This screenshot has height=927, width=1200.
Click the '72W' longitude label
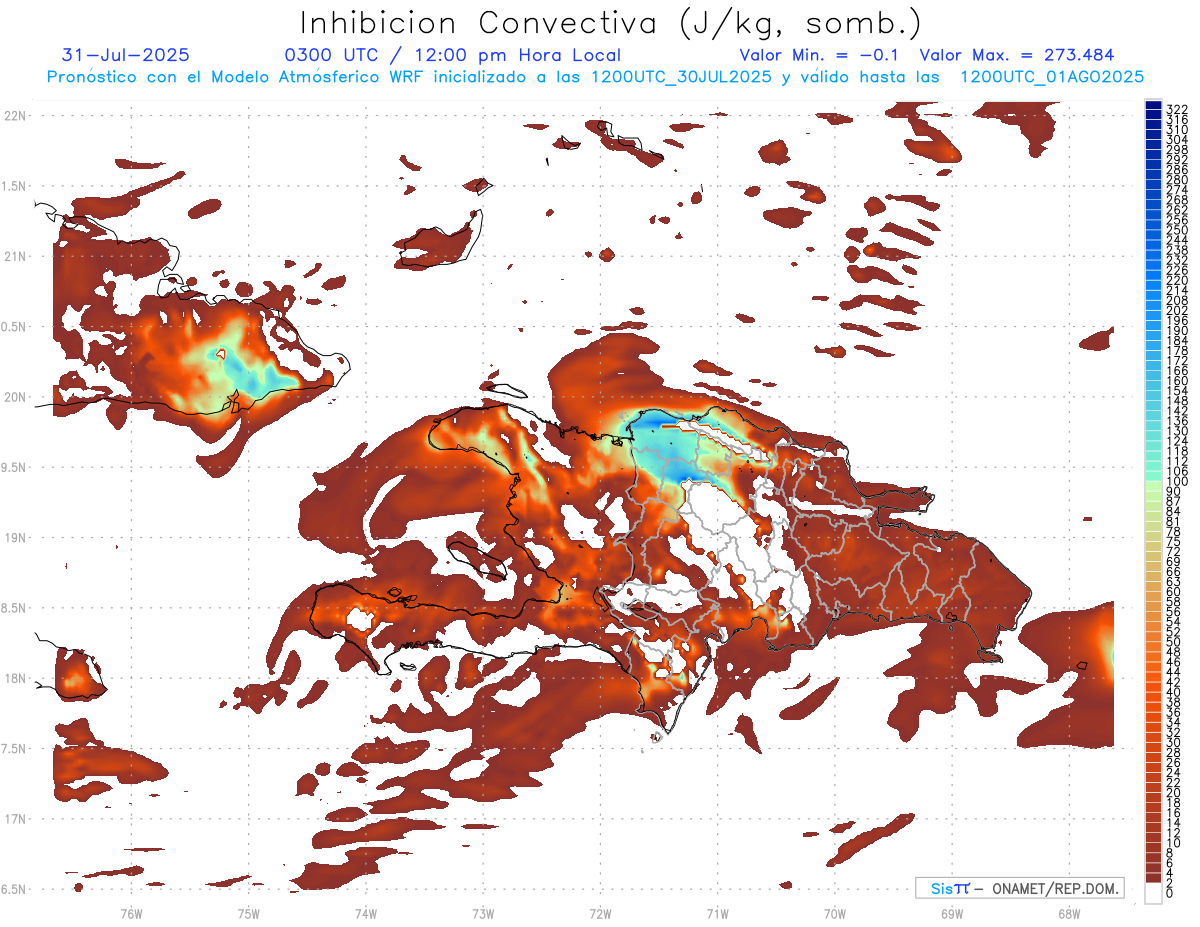click(x=600, y=913)
